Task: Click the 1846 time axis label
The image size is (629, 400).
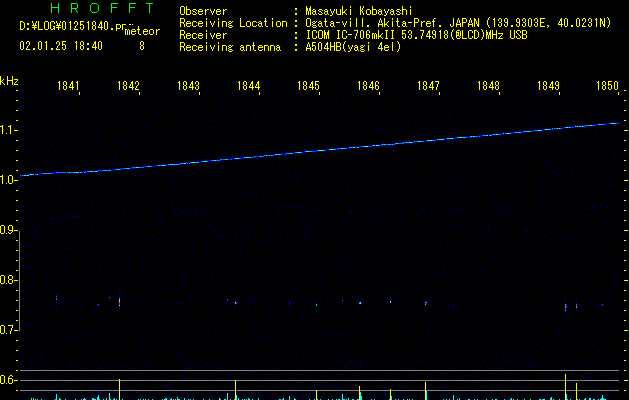Action: tap(368, 86)
